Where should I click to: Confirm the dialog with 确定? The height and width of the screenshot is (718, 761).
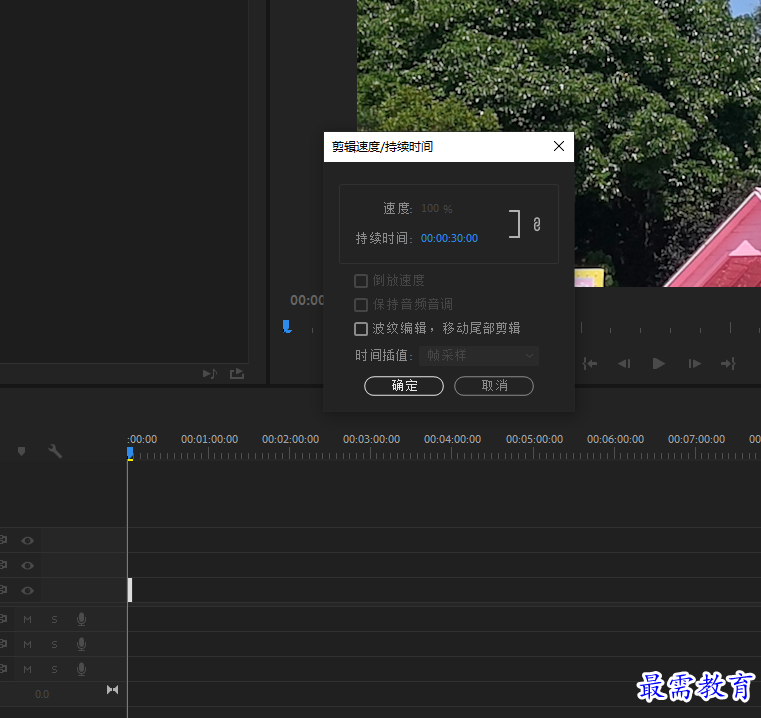click(404, 386)
